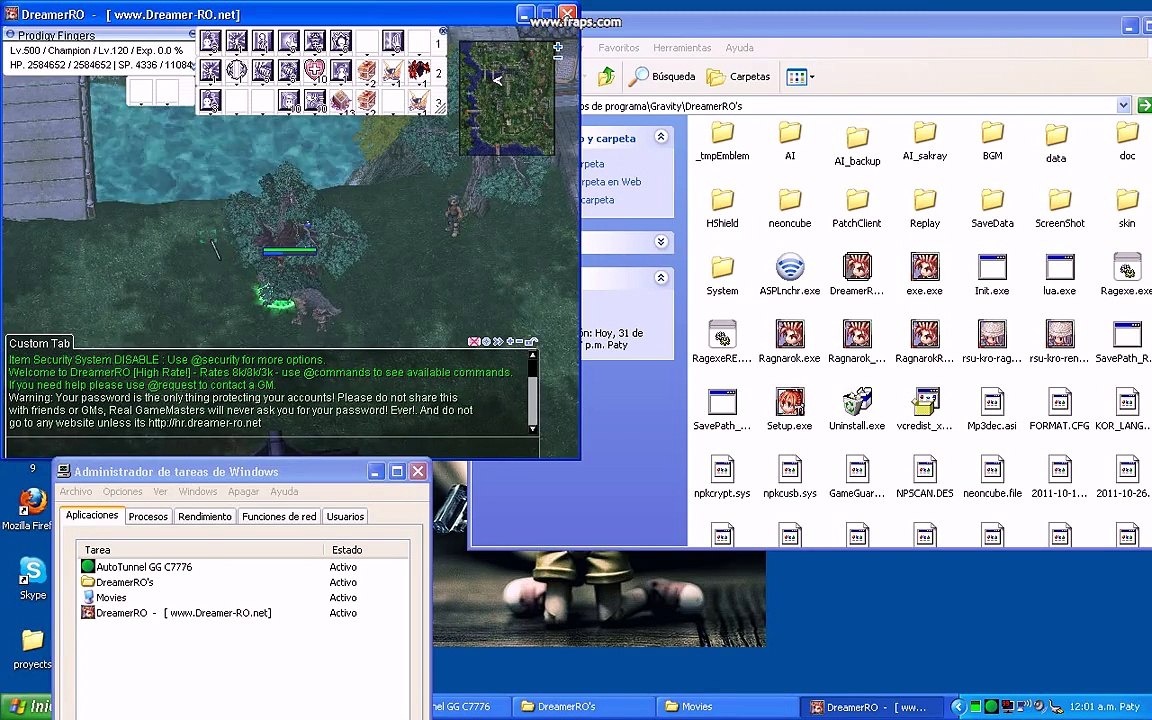Open Apagar menu in Task Manager
1152x720 pixels.
point(243,492)
